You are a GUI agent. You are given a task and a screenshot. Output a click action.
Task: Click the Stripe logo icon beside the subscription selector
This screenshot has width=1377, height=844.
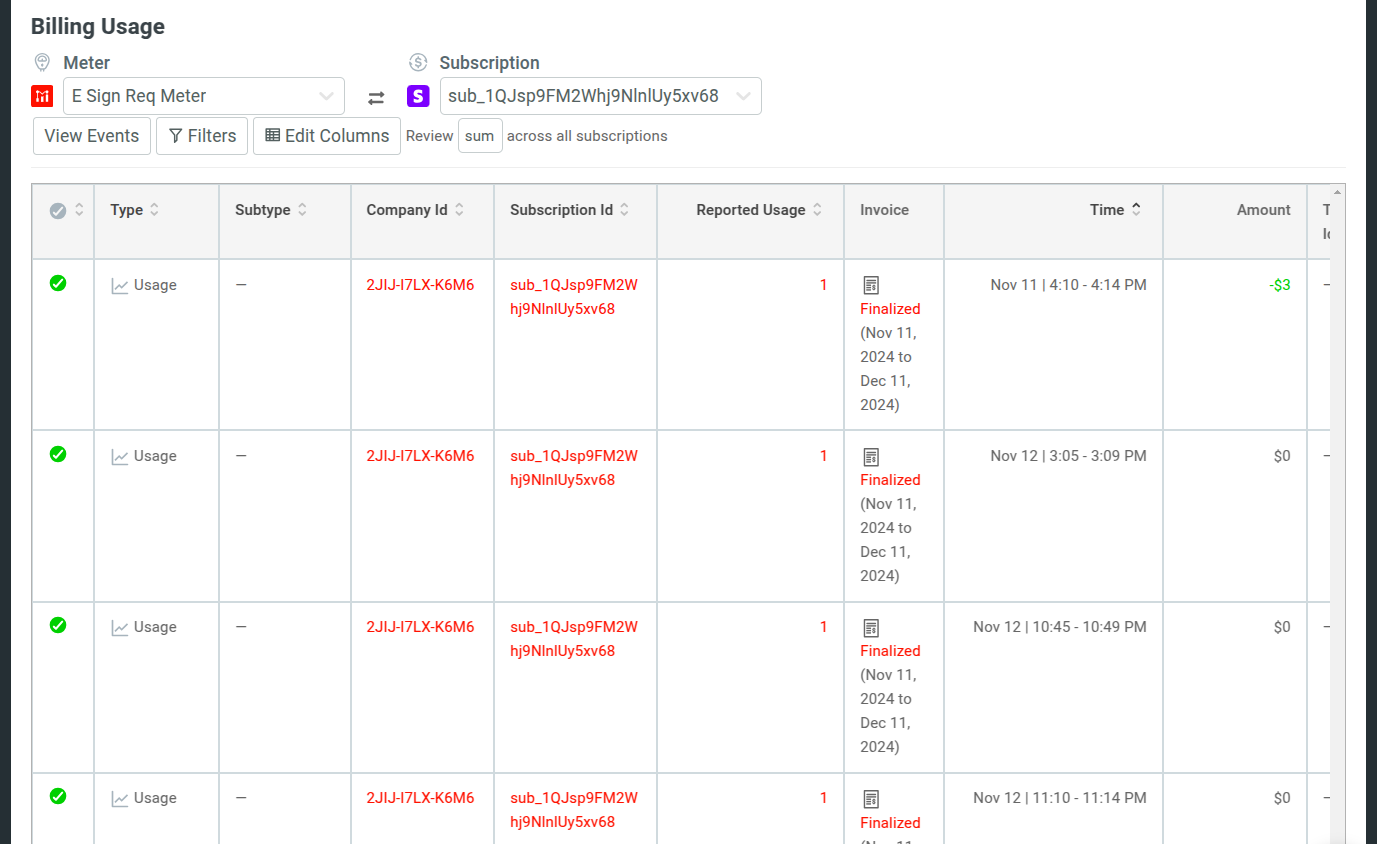(417, 96)
